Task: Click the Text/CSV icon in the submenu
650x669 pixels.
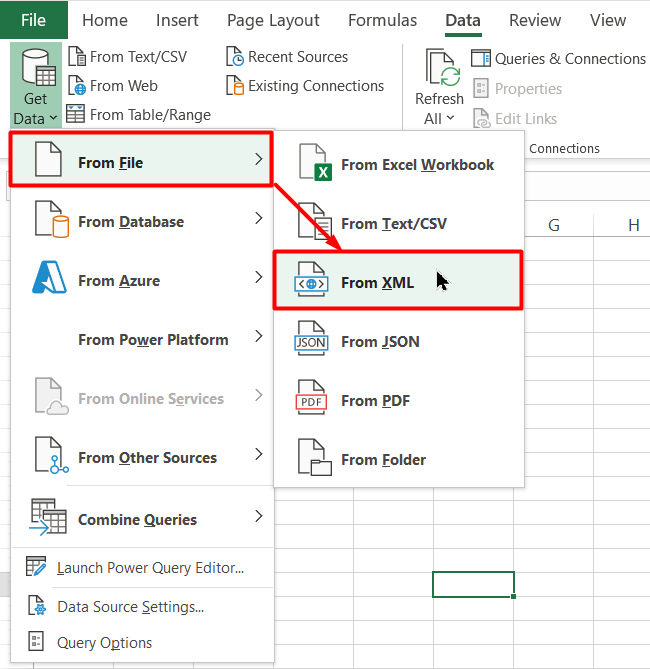Action: [315, 221]
